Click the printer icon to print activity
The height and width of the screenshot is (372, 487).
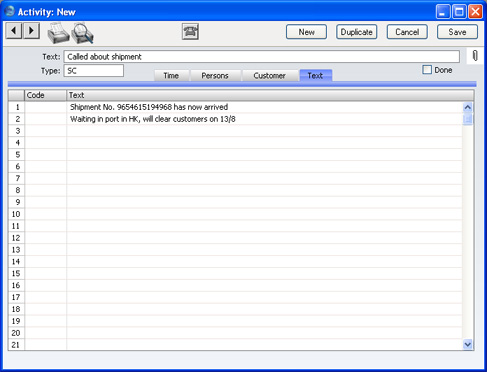[58, 33]
